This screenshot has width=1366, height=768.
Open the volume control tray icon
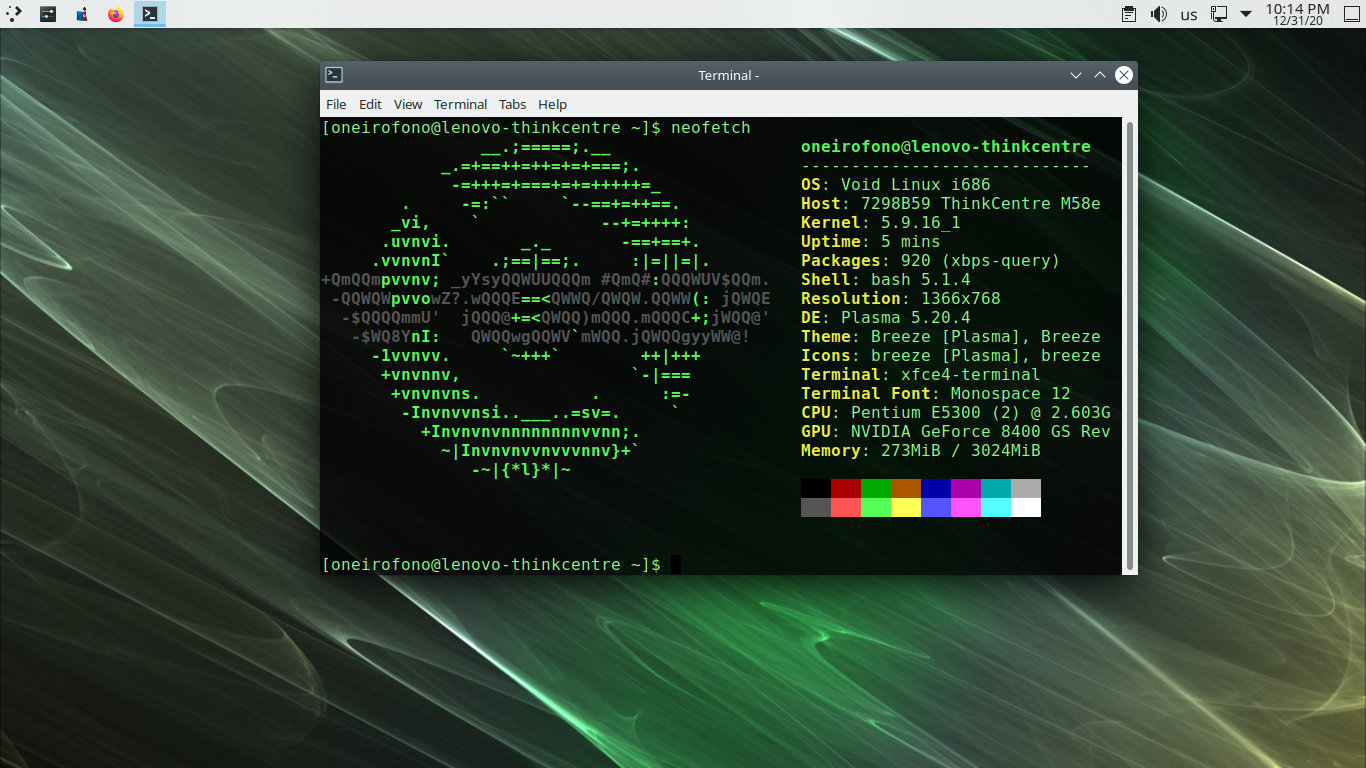pyautogui.click(x=1159, y=14)
